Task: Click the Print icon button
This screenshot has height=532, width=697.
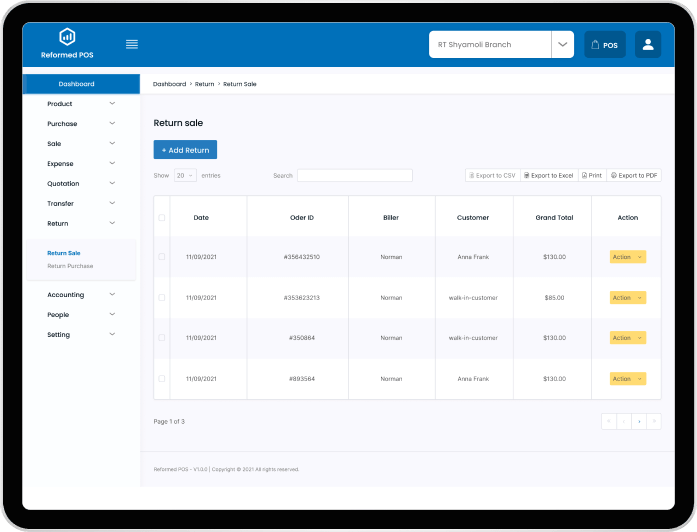Action: tap(592, 175)
